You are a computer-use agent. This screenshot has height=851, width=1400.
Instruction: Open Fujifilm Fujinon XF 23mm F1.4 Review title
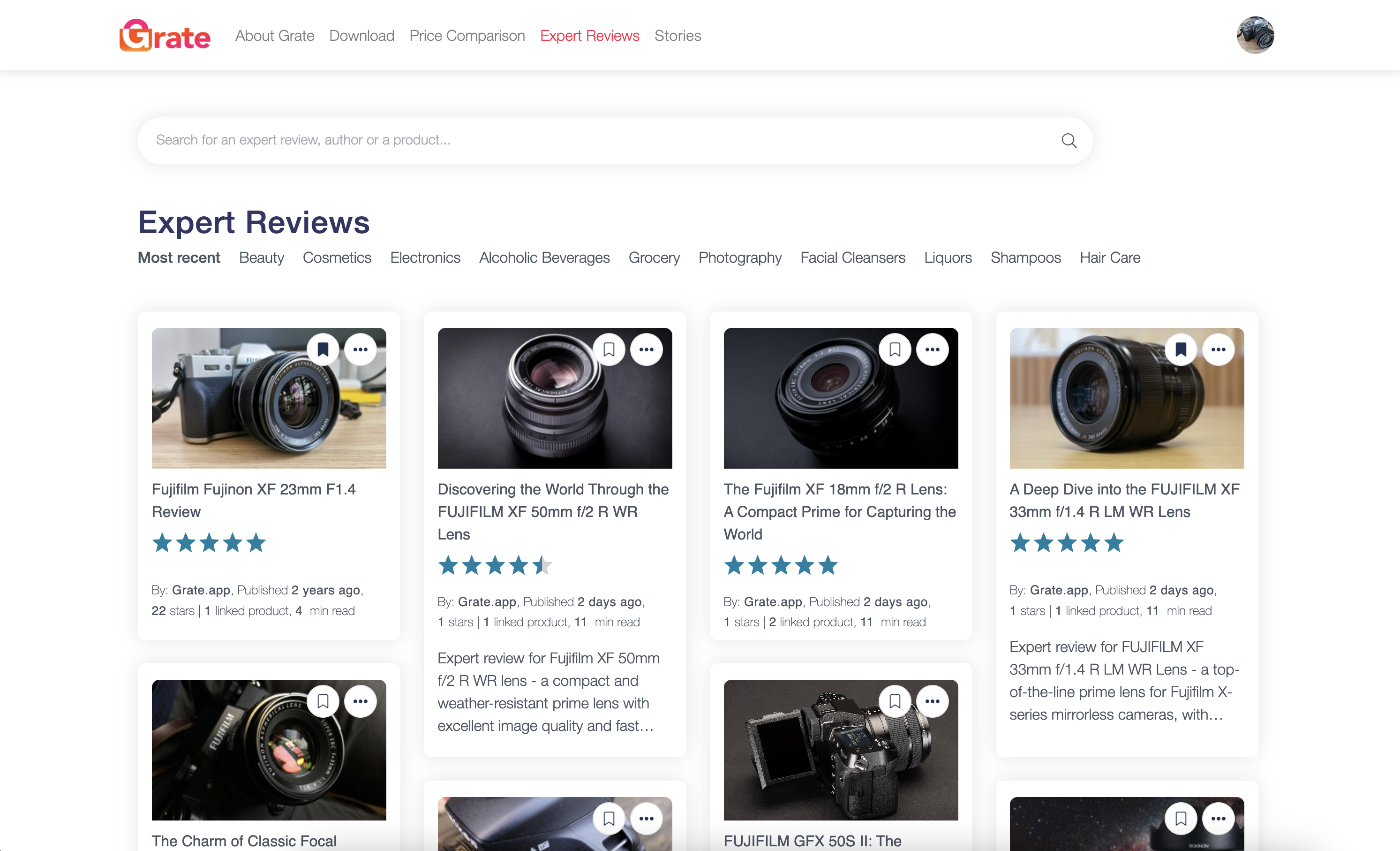tap(253, 500)
